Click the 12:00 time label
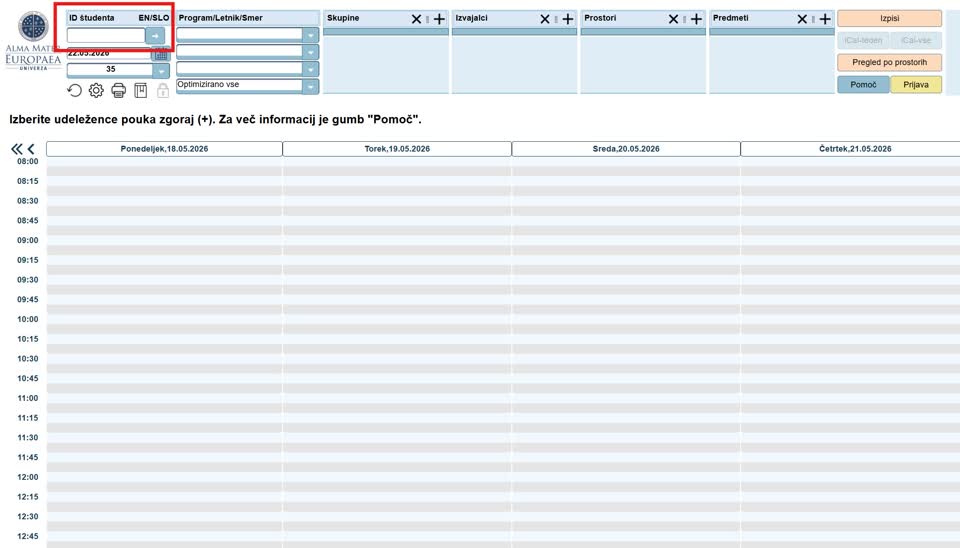This screenshot has width=960, height=548. point(28,477)
